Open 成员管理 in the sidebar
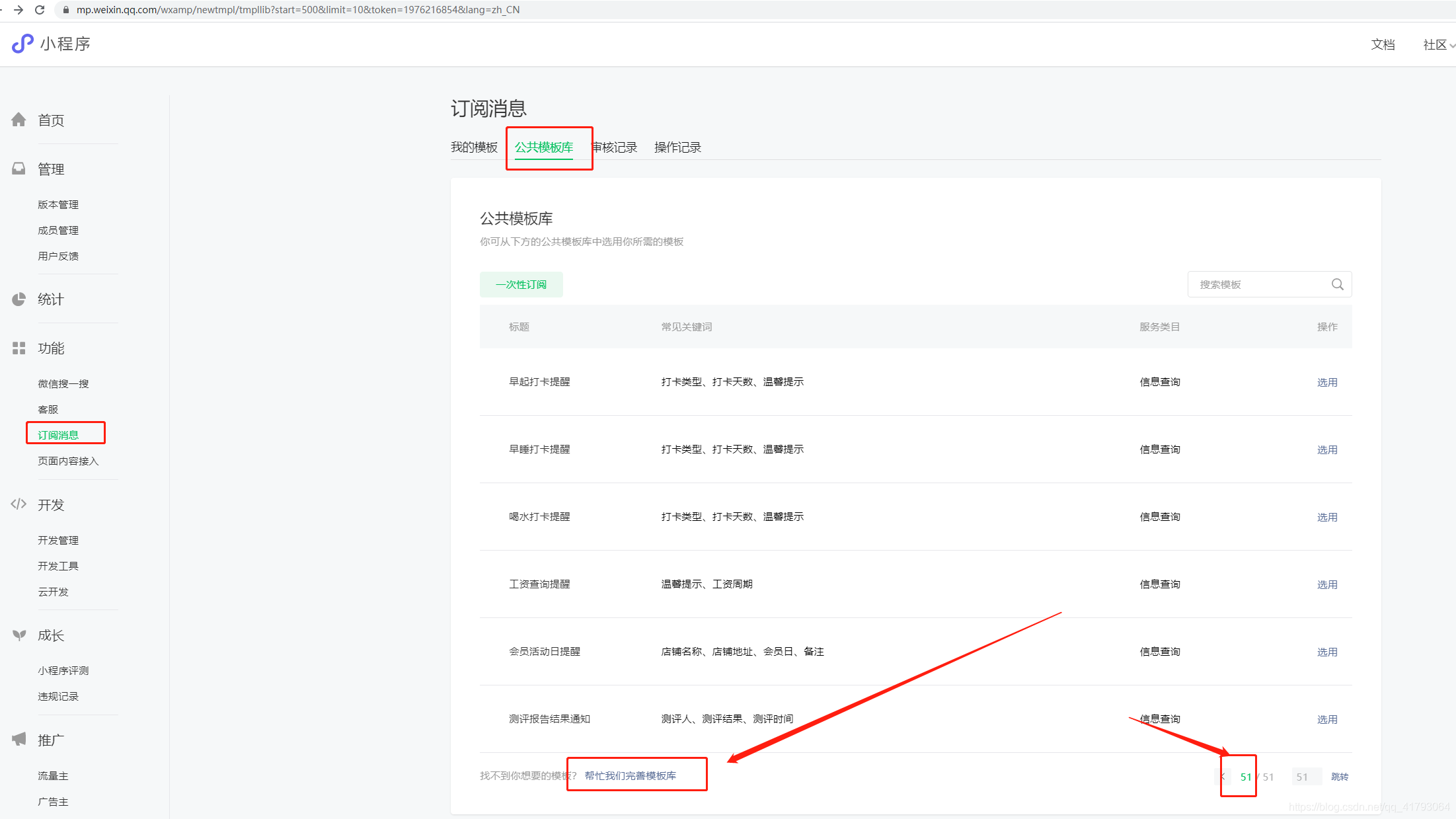Screen dimensions: 1456x819 [x=58, y=230]
